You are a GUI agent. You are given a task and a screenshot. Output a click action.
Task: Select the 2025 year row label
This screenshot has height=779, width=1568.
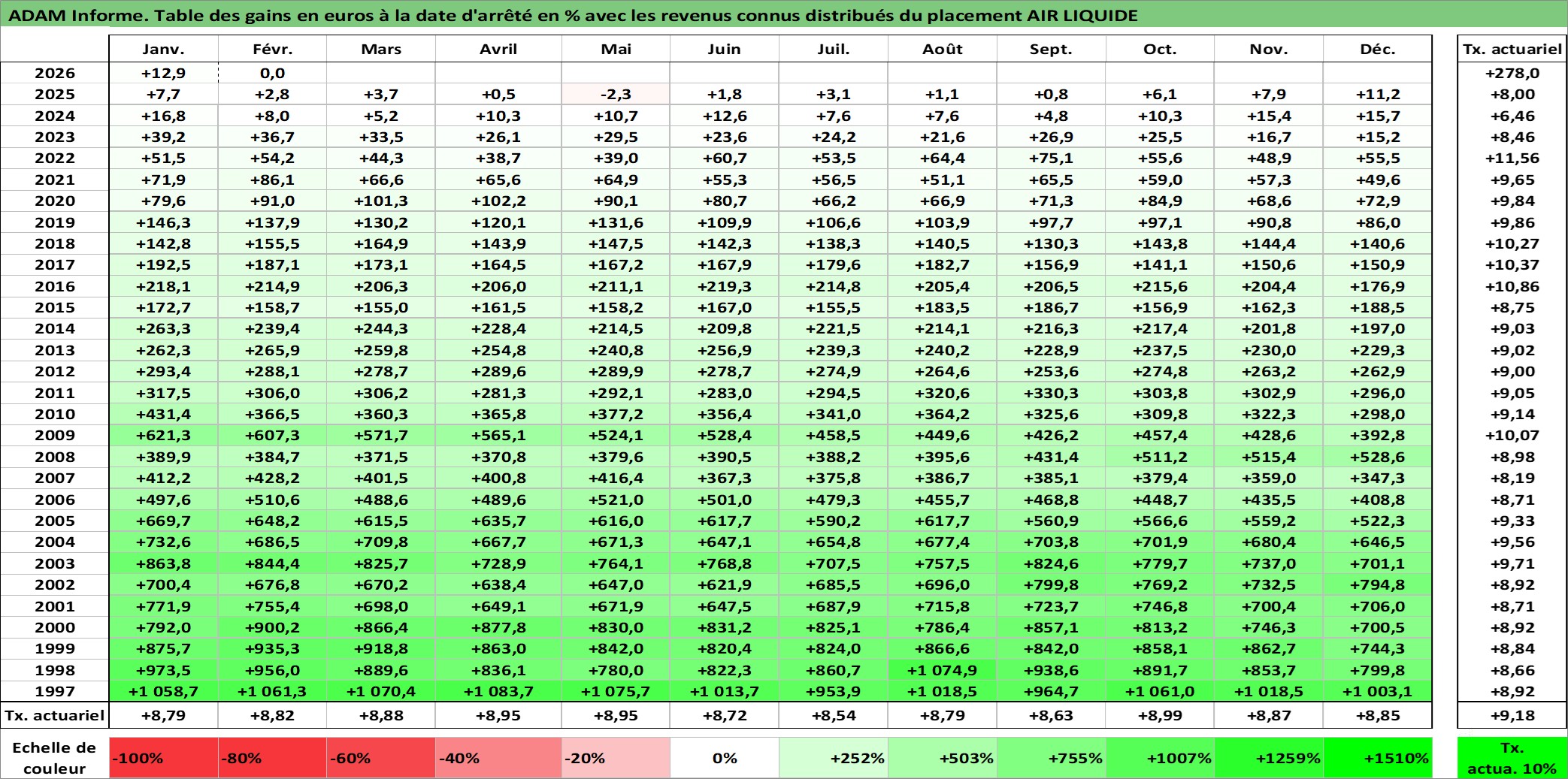click(55, 94)
